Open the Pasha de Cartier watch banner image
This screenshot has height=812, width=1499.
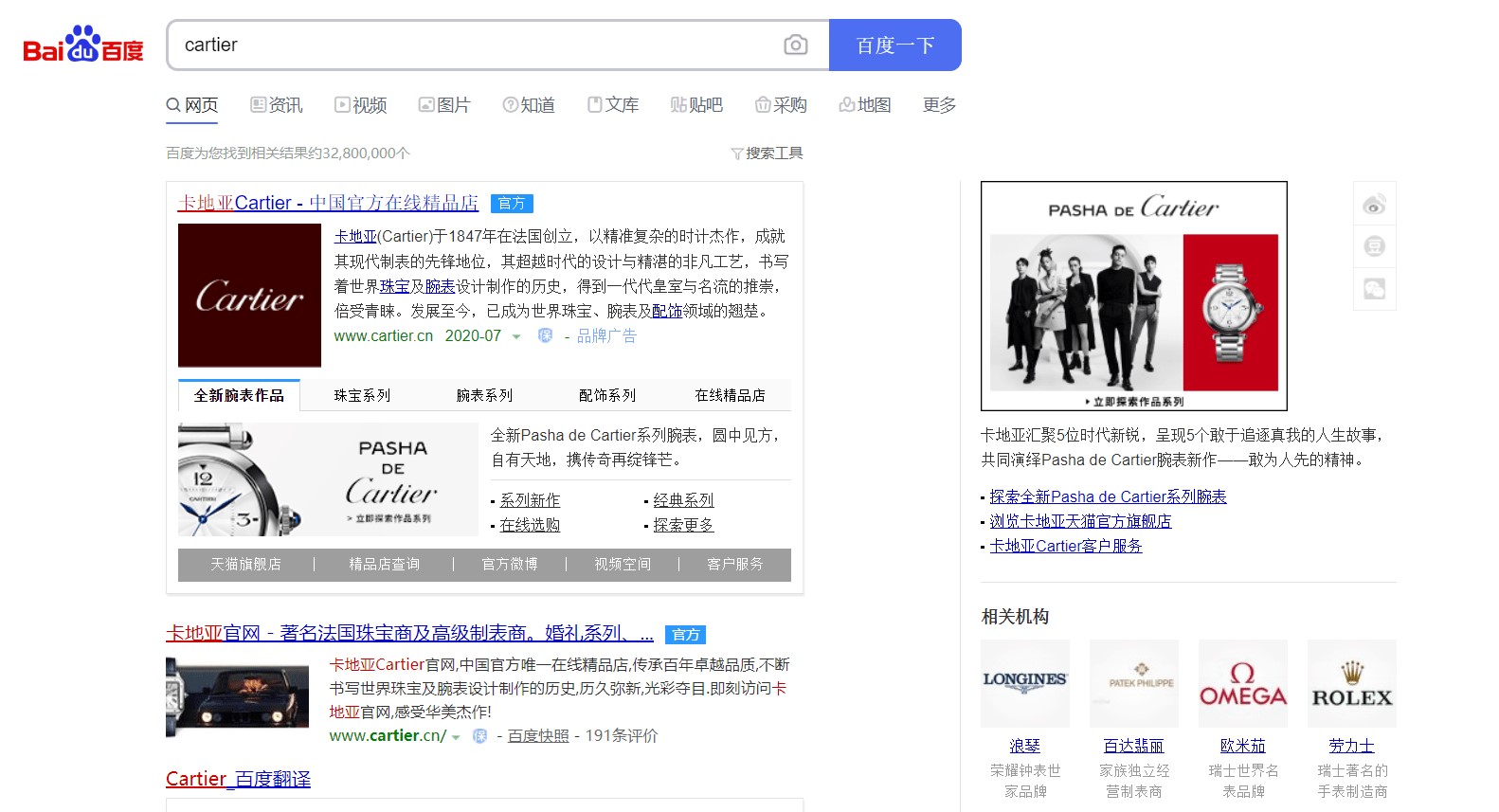tap(328, 479)
